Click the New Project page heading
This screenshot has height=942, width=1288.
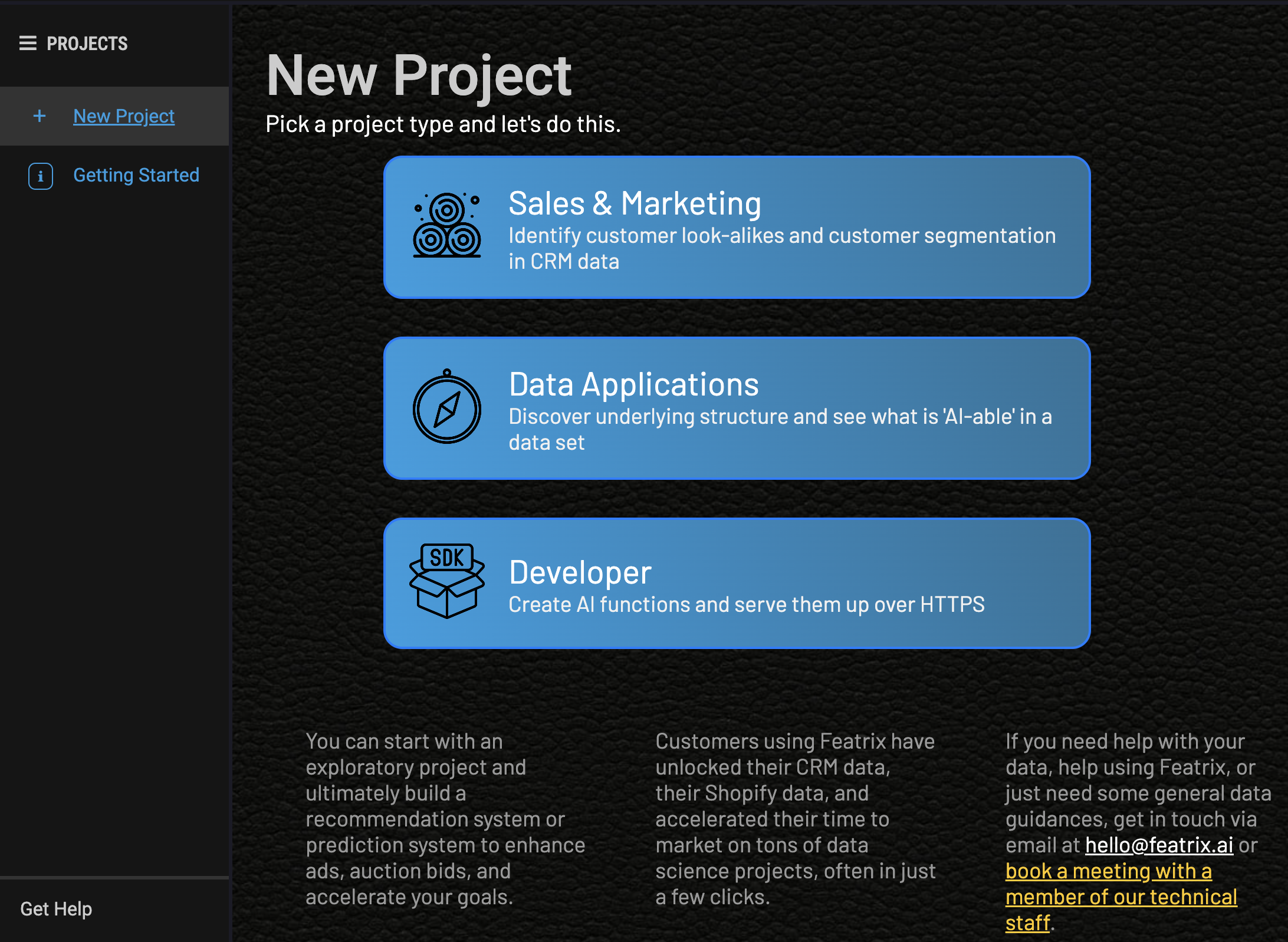click(x=419, y=75)
